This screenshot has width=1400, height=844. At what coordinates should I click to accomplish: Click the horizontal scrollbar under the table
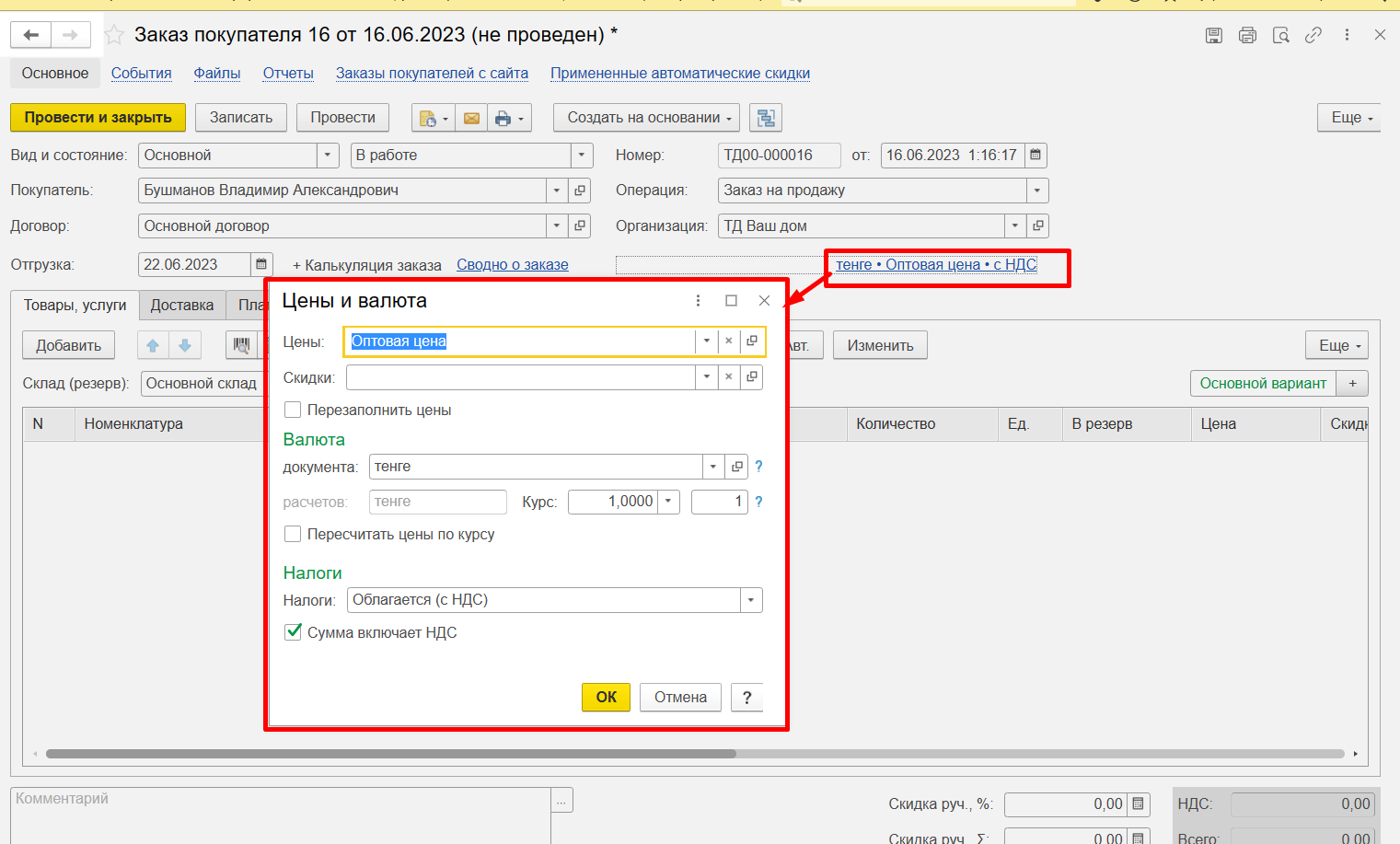pos(390,754)
